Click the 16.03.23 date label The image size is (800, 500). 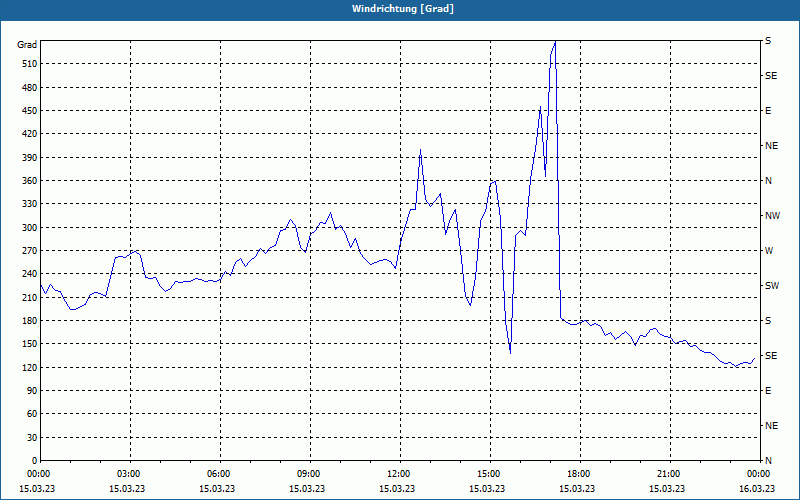757,488
